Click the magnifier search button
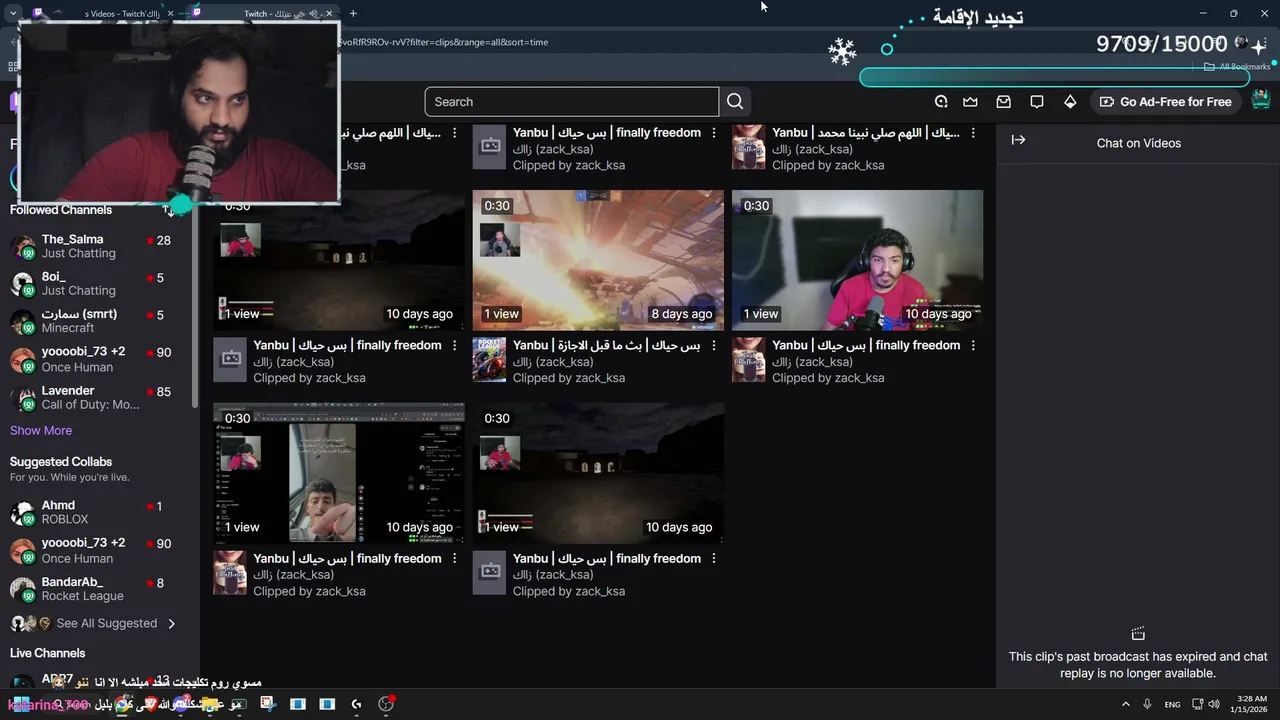1280x720 pixels. pyautogui.click(x=735, y=101)
